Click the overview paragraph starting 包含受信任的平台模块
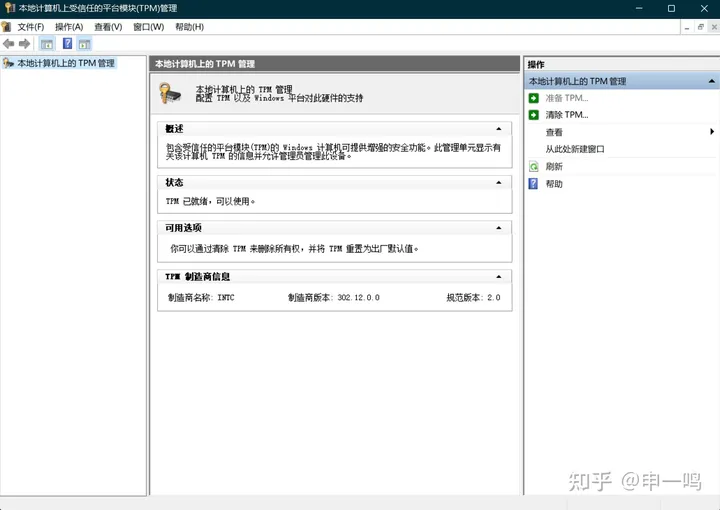The height and width of the screenshot is (510, 720). [x=333, y=151]
